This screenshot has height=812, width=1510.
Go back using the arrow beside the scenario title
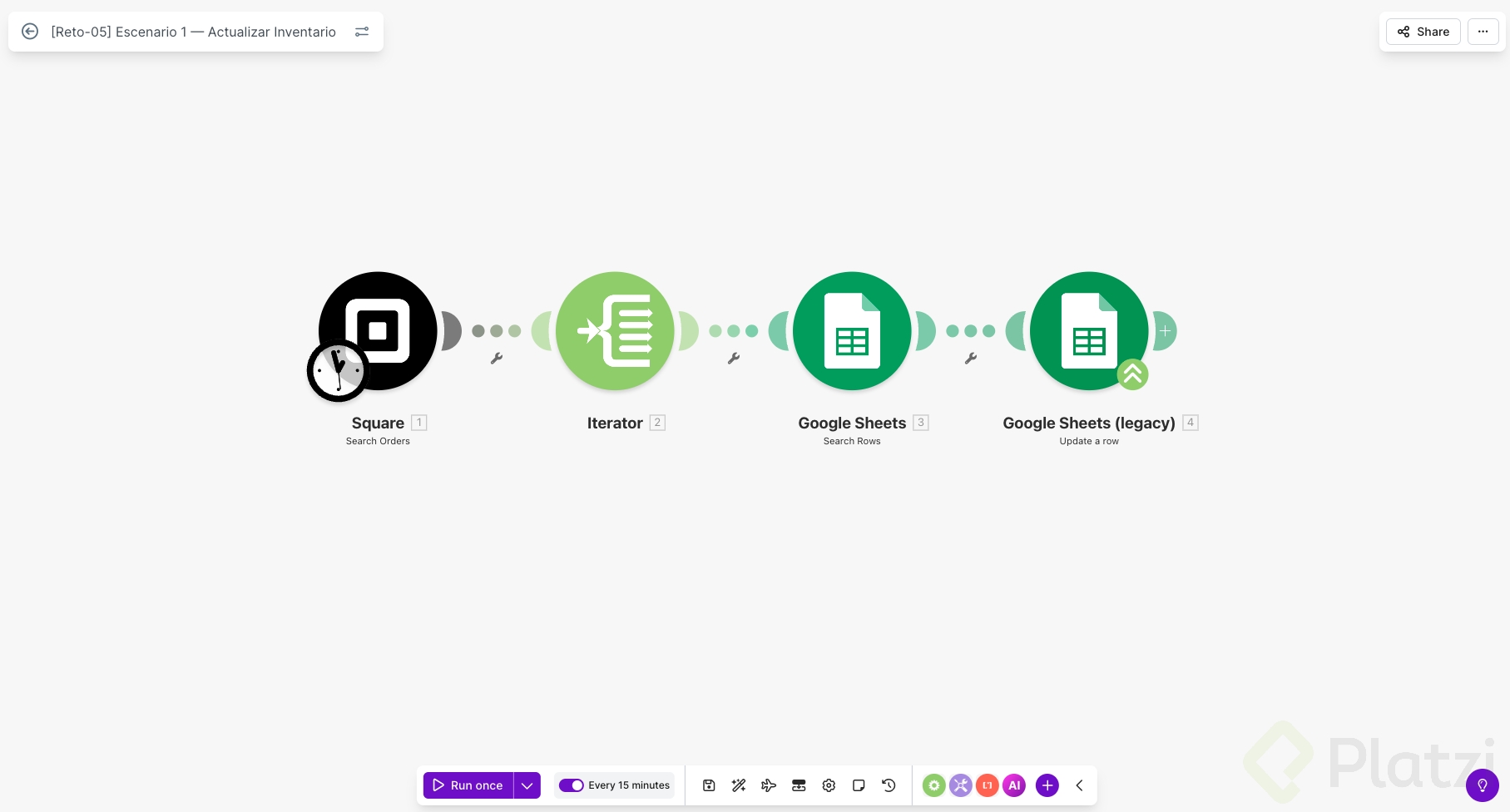pos(30,32)
